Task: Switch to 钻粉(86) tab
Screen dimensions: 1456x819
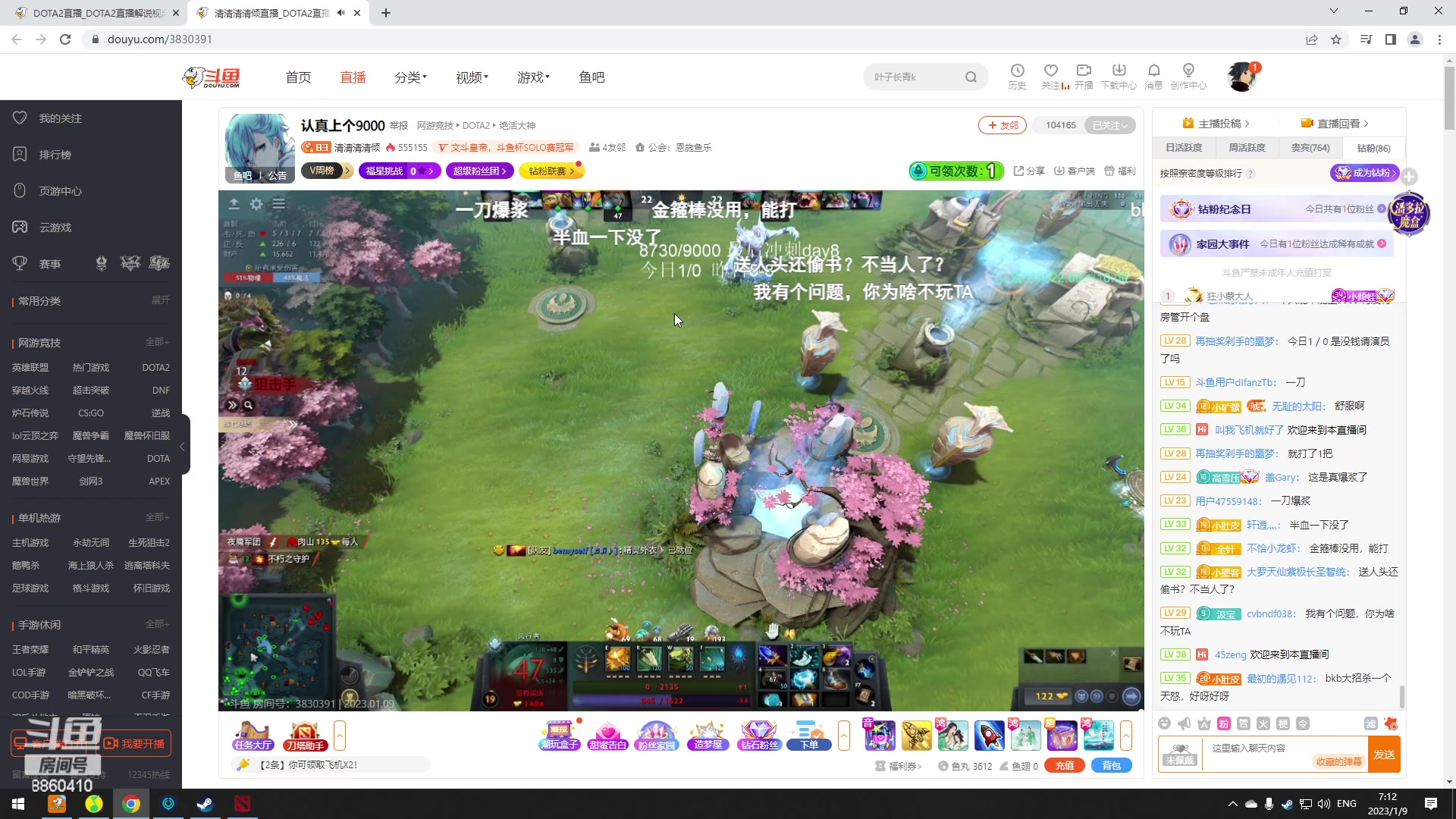Action: click(1373, 148)
